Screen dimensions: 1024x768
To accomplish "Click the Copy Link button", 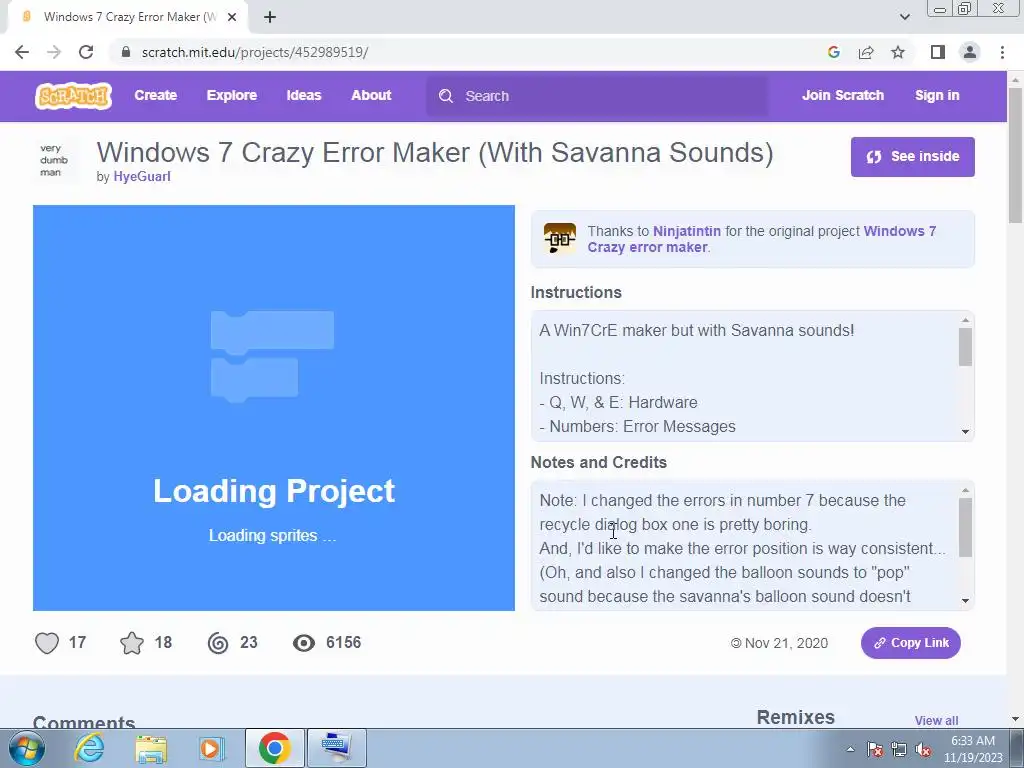I will point(910,643).
